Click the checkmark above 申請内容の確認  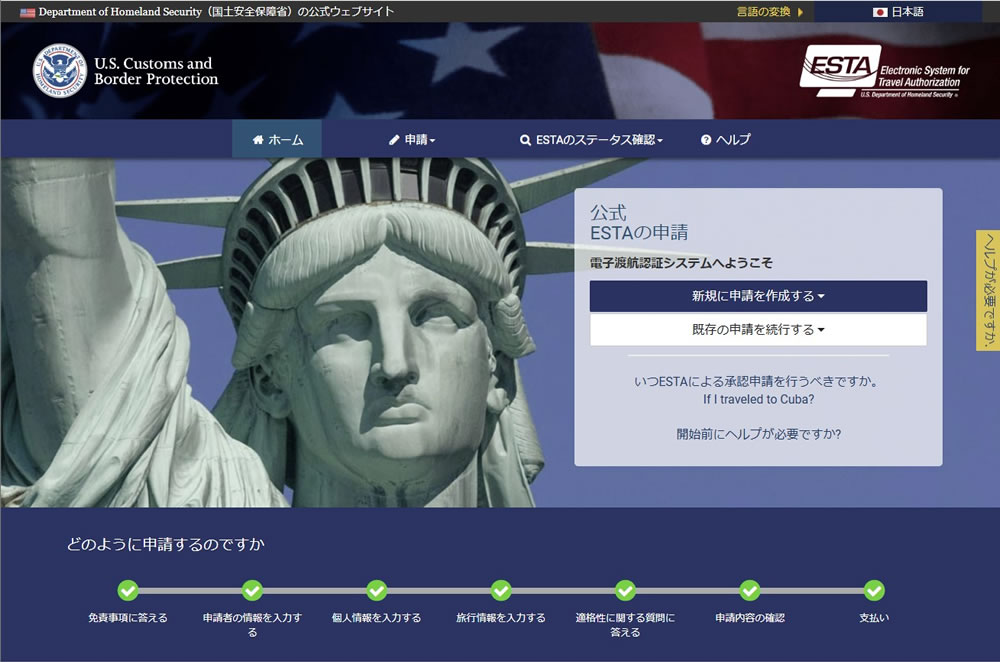(750, 590)
